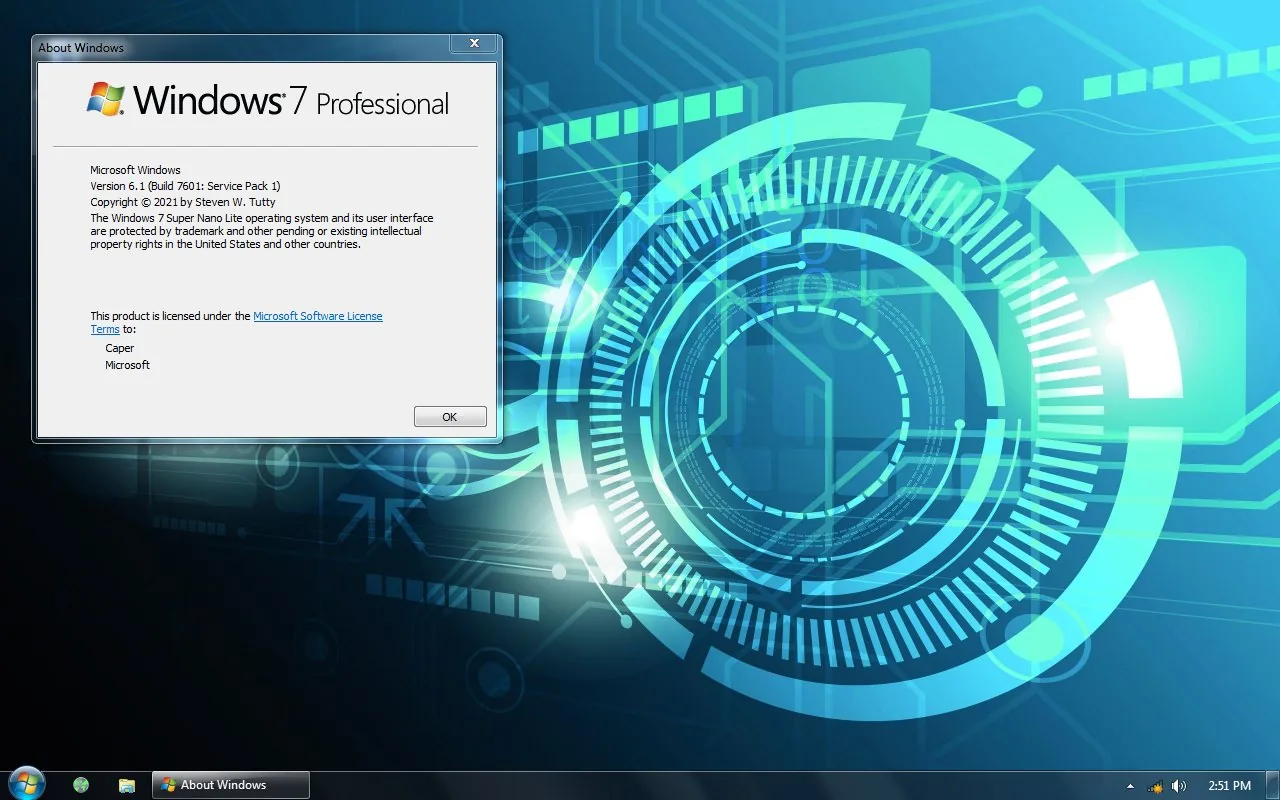Open Microsoft Software License Terms link

pos(317,316)
